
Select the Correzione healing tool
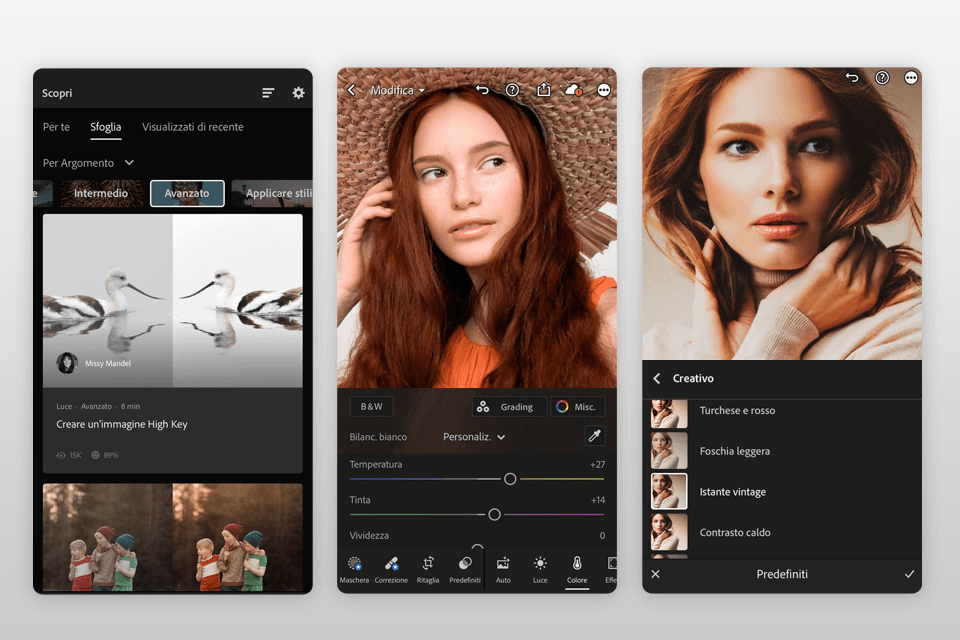(391, 569)
